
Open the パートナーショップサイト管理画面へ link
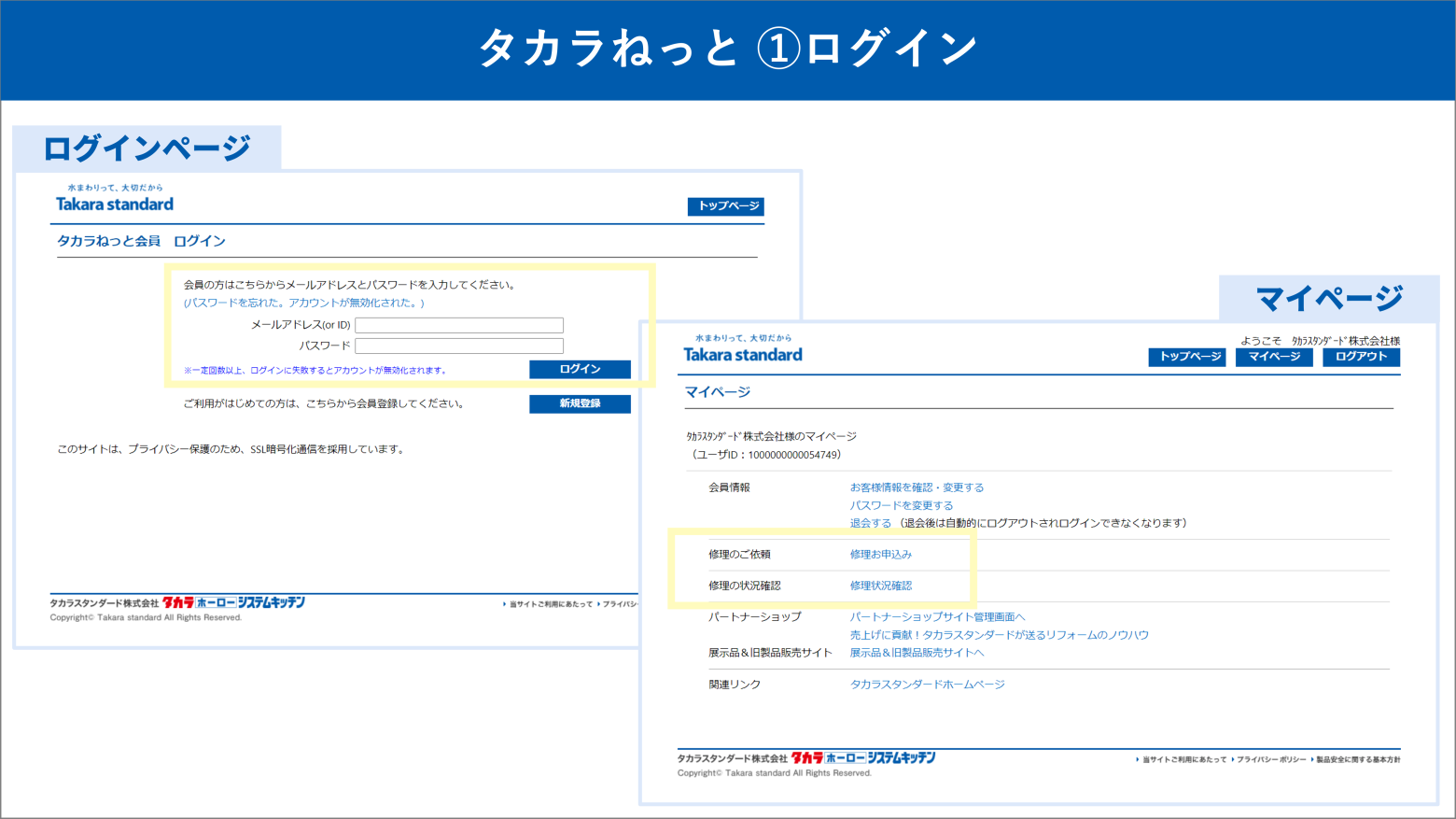pyautogui.click(x=937, y=617)
